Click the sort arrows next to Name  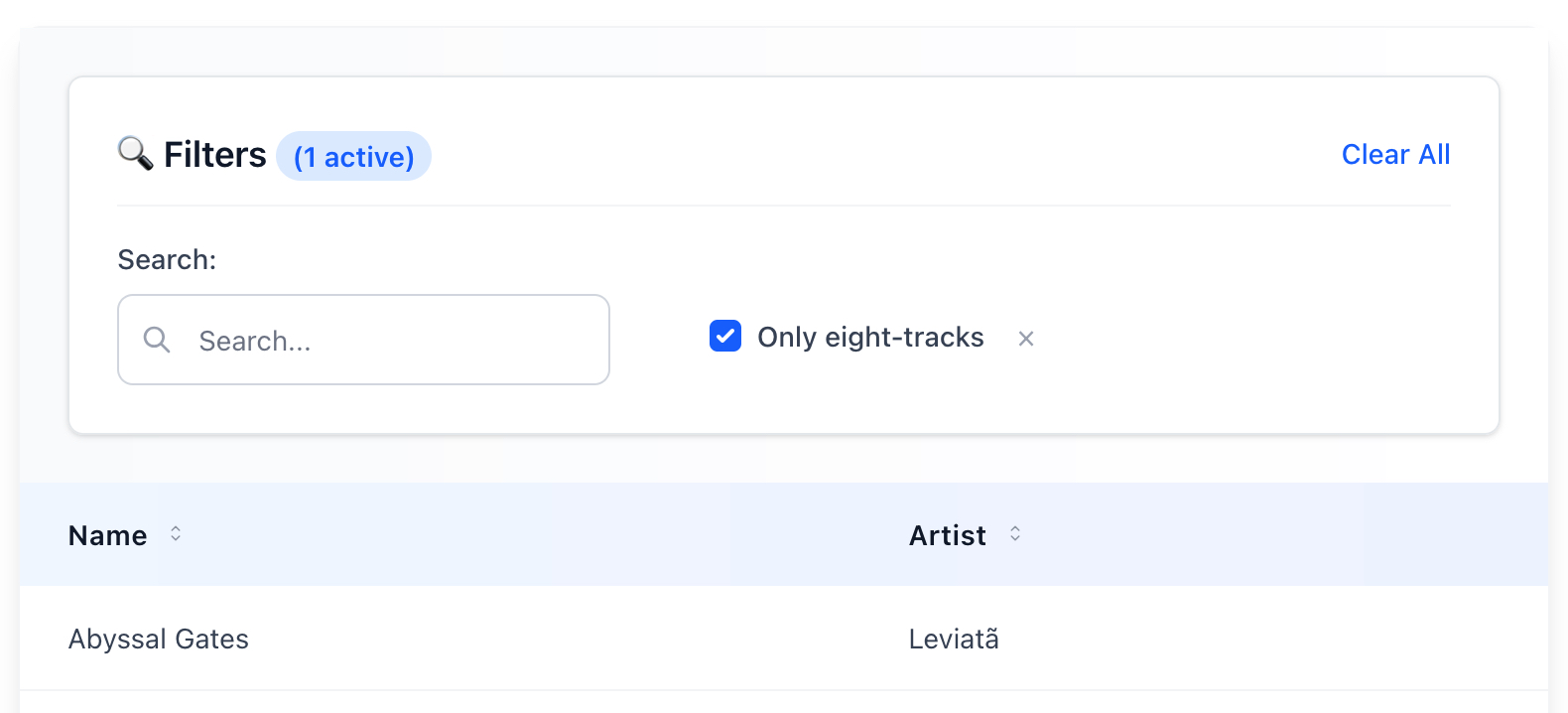[176, 534]
